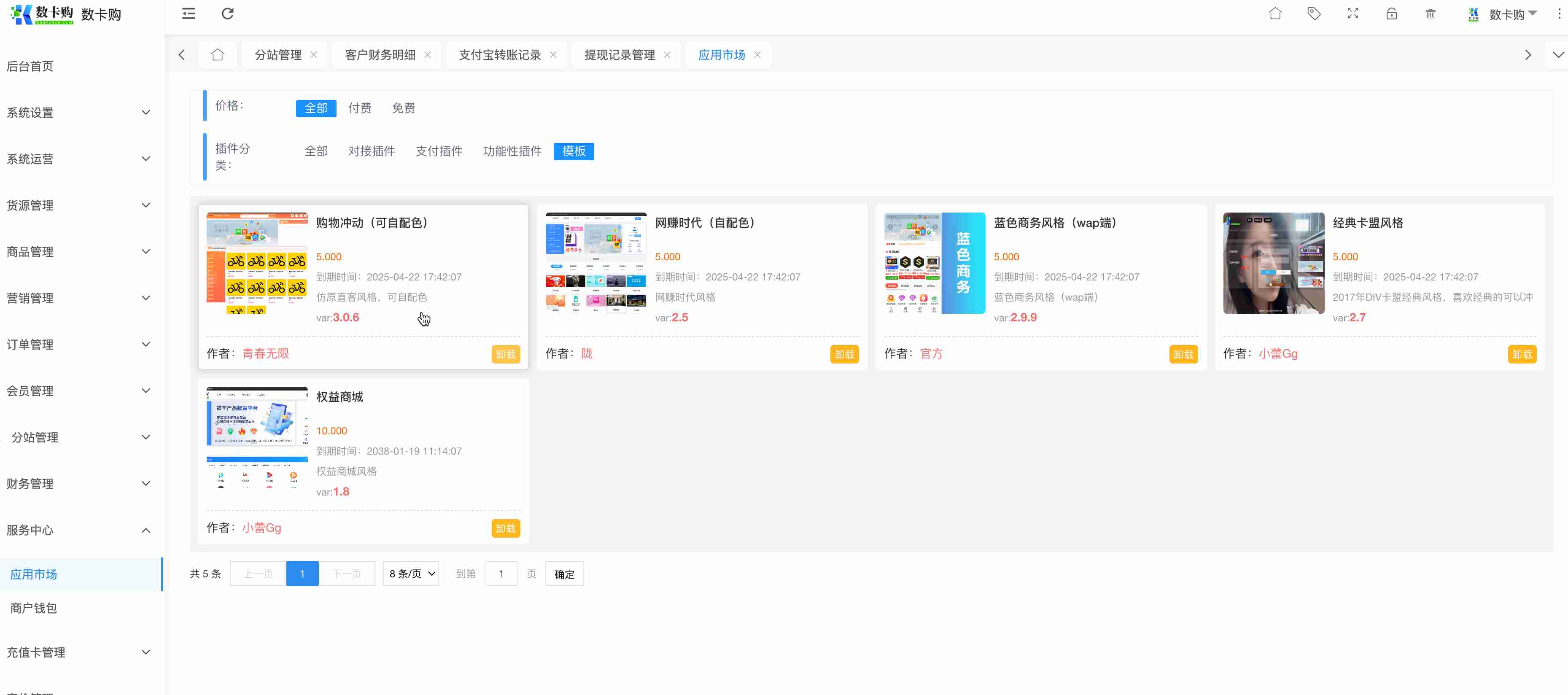Click the home icon in top-right header
Viewport: 1568px width, 695px height.
1274,13
